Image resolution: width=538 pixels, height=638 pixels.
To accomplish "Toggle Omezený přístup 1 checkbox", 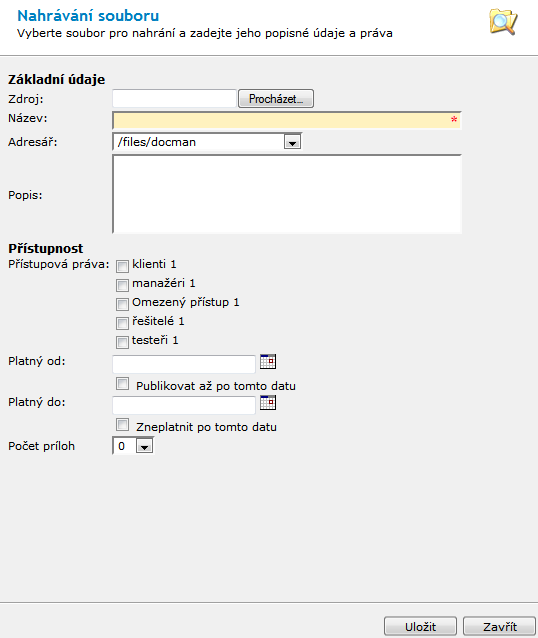I will click(x=122, y=304).
